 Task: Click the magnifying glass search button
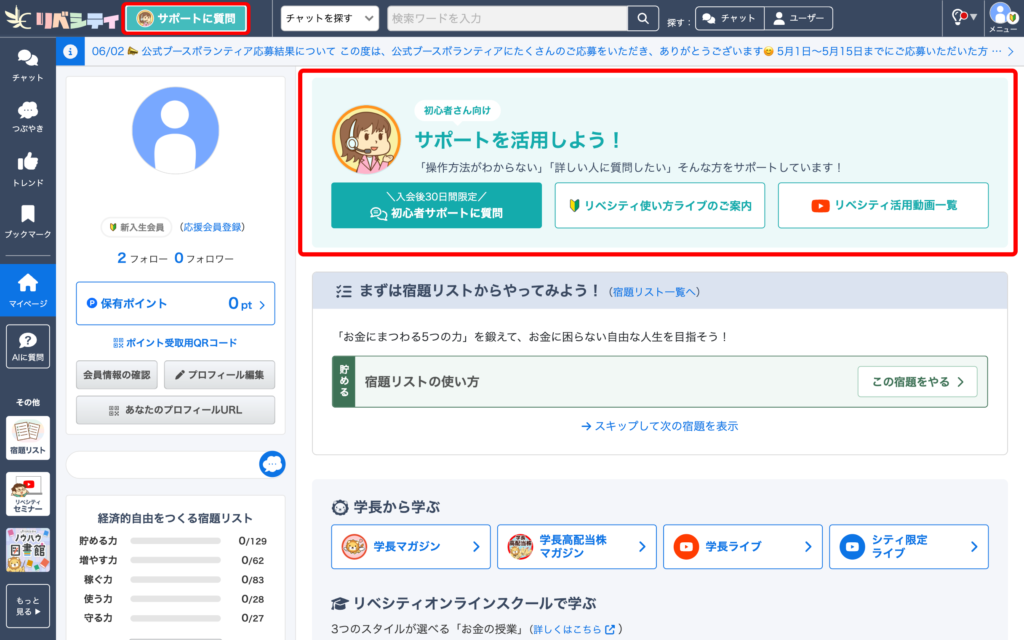tap(642, 18)
